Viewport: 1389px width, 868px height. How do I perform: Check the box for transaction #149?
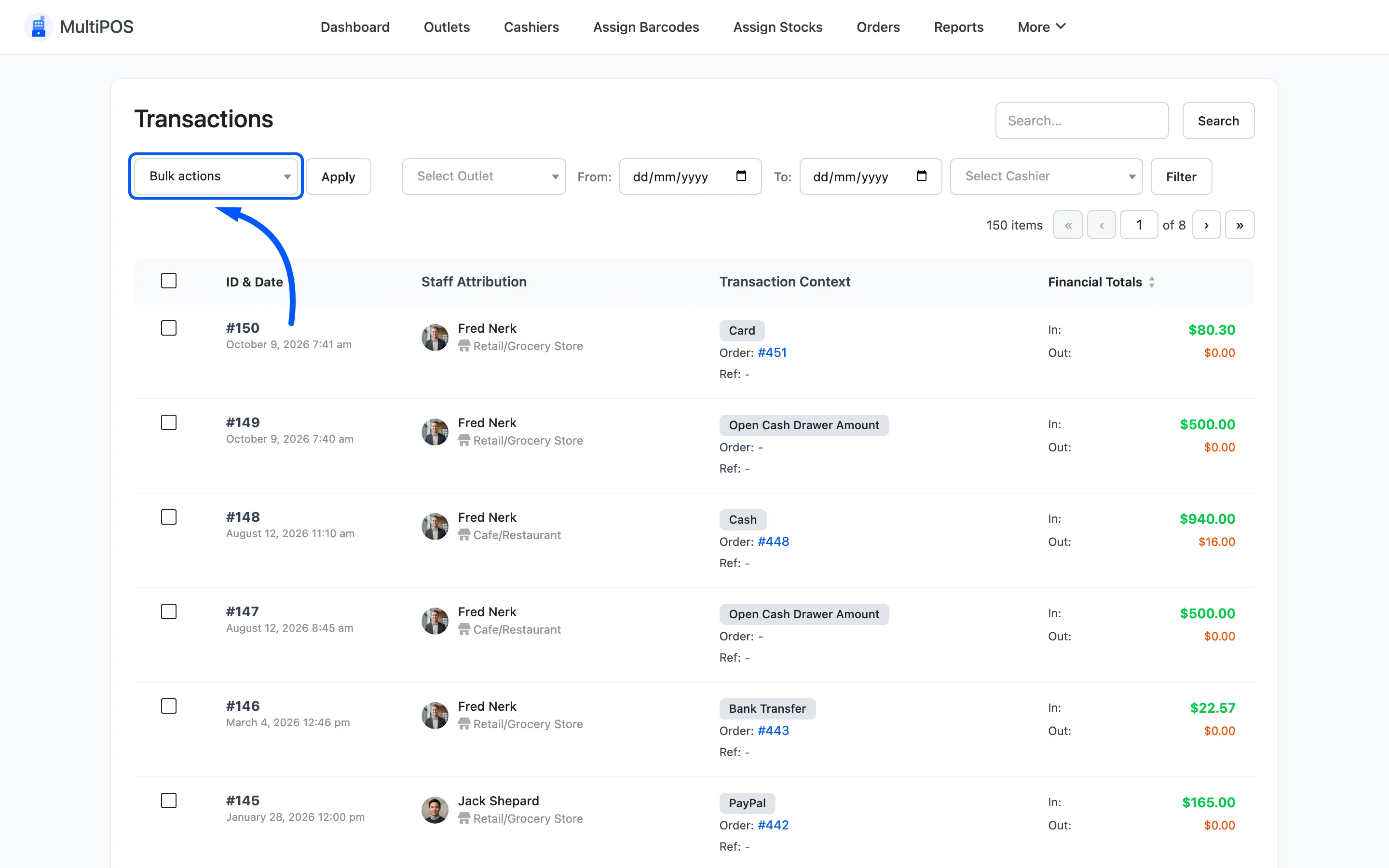point(169,422)
